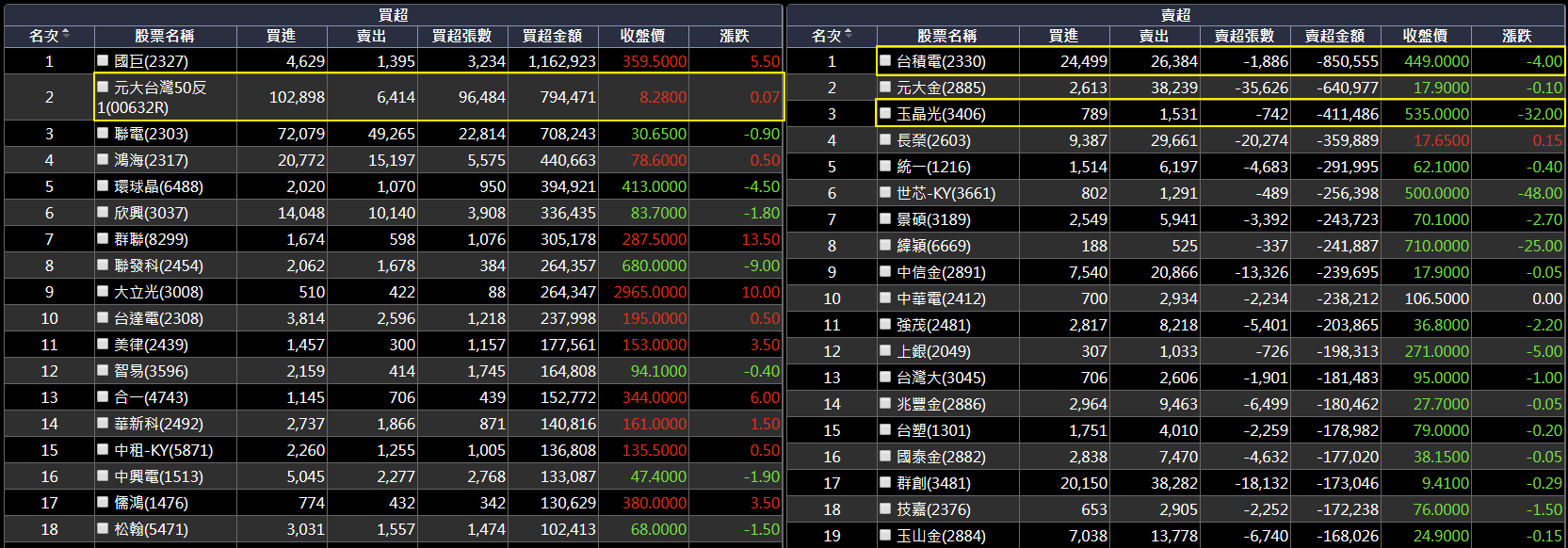This screenshot has height=548, width=1568.
Task: Click the 賣超 table title
Action: (x=1175, y=14)
